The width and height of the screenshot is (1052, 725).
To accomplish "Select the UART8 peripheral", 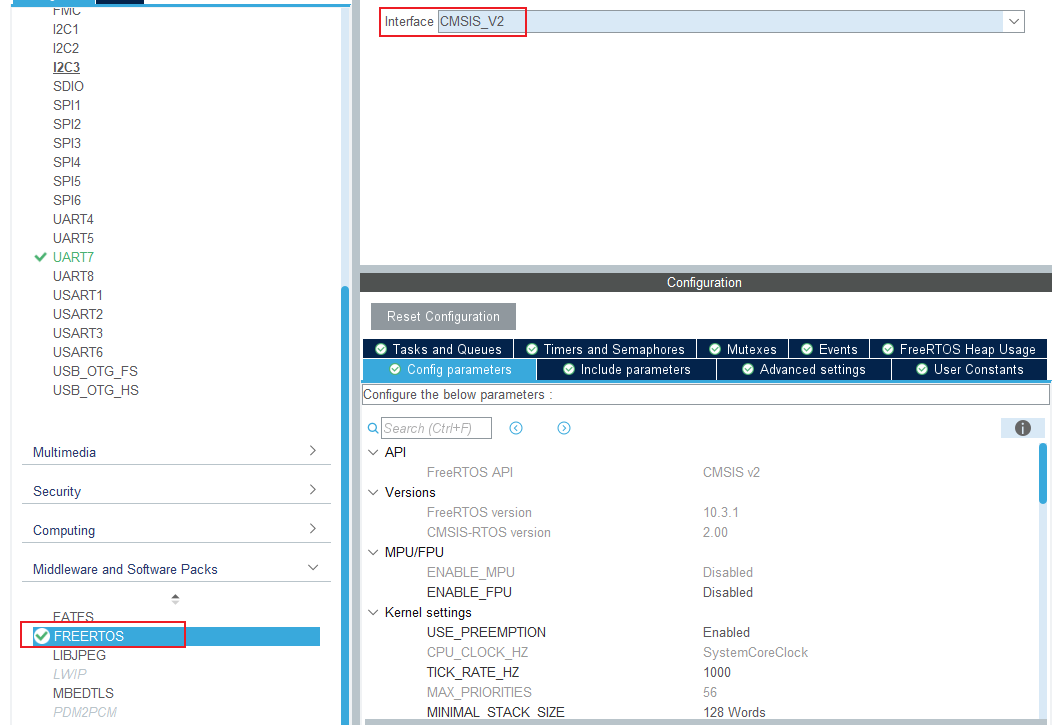I will point(73,276).
